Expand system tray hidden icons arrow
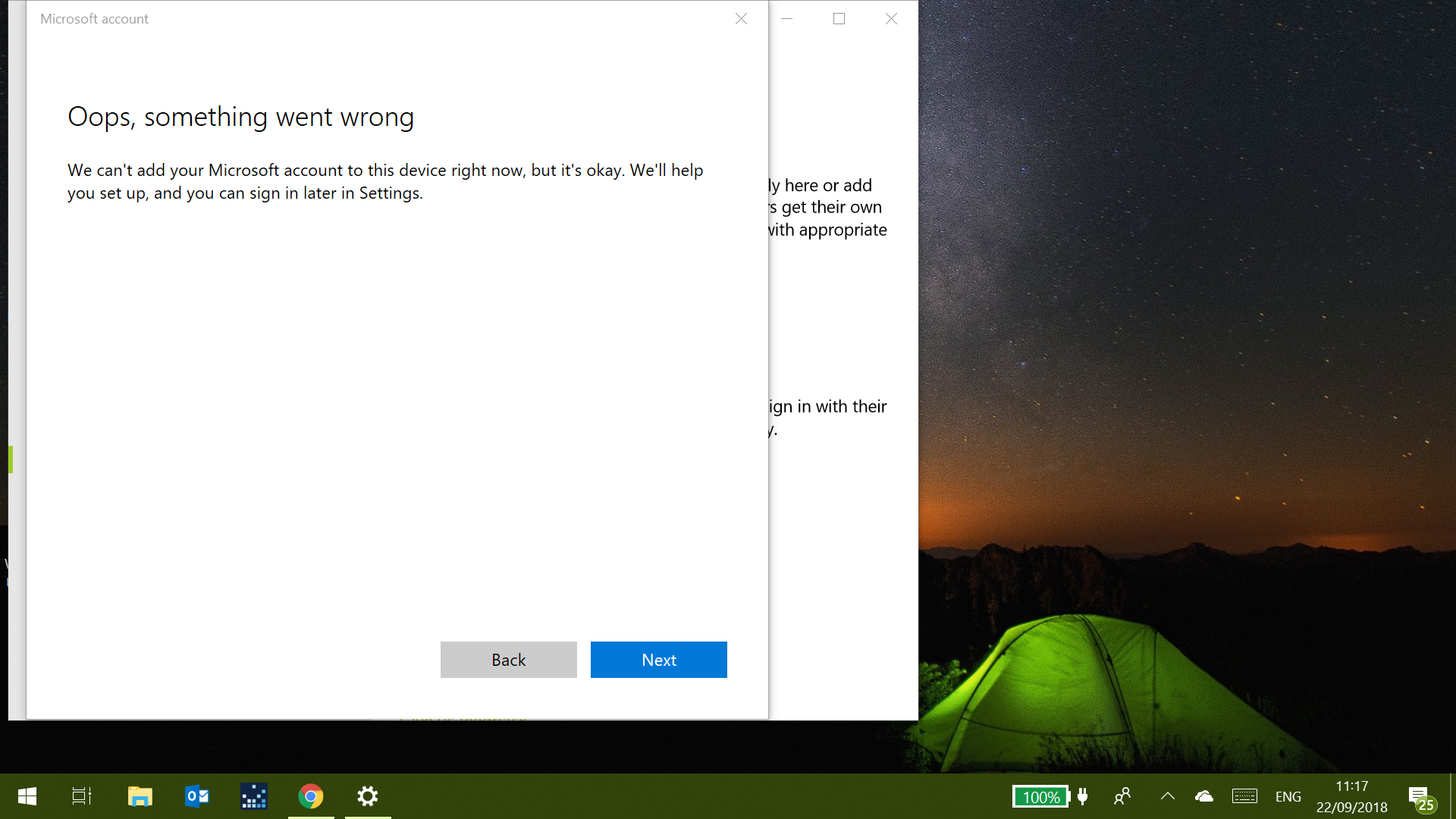The image size is (1456, 819). click(1167, 796)
